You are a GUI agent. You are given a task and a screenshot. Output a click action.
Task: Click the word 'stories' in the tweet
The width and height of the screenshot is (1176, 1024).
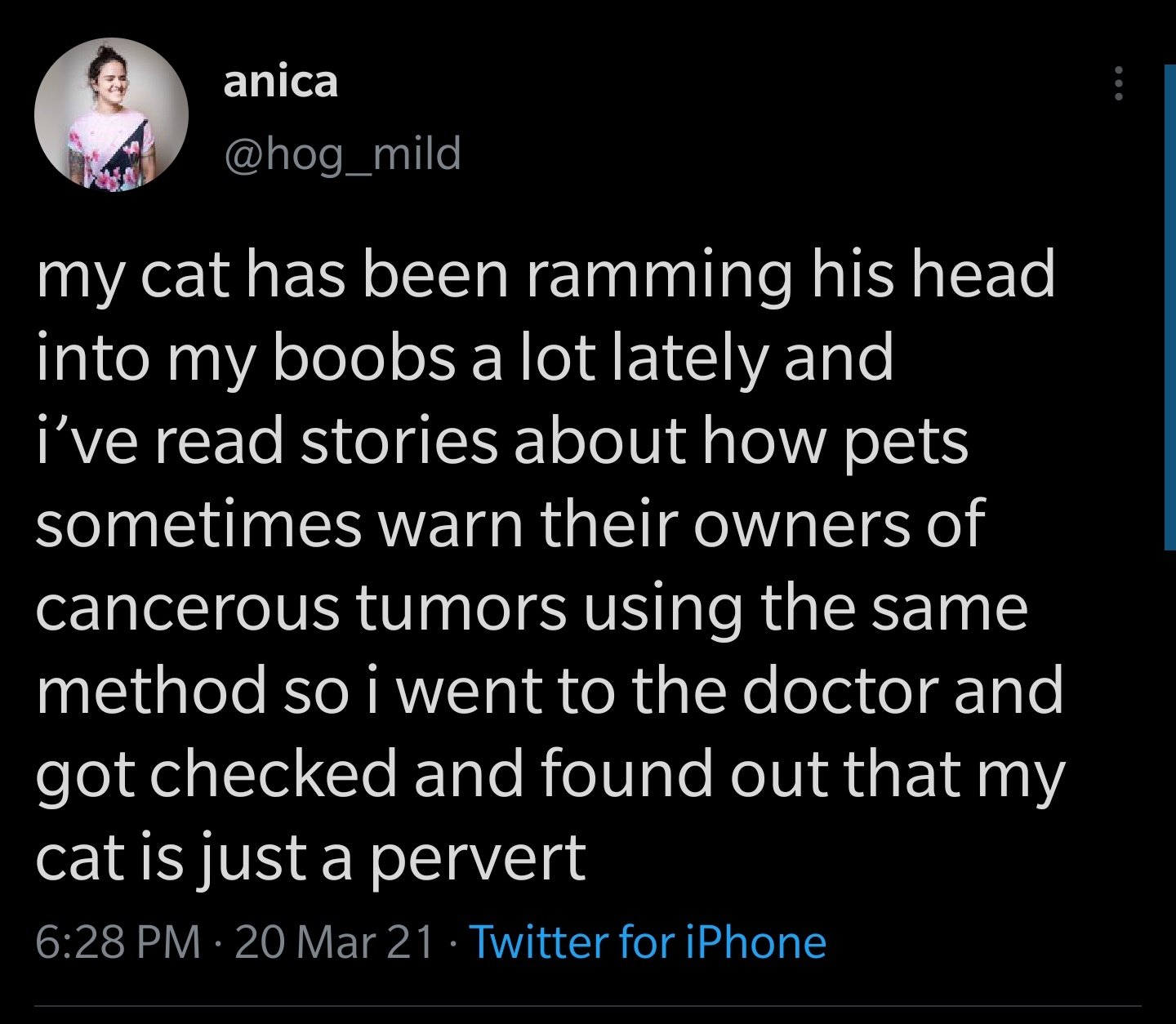[x=399, y=441]
